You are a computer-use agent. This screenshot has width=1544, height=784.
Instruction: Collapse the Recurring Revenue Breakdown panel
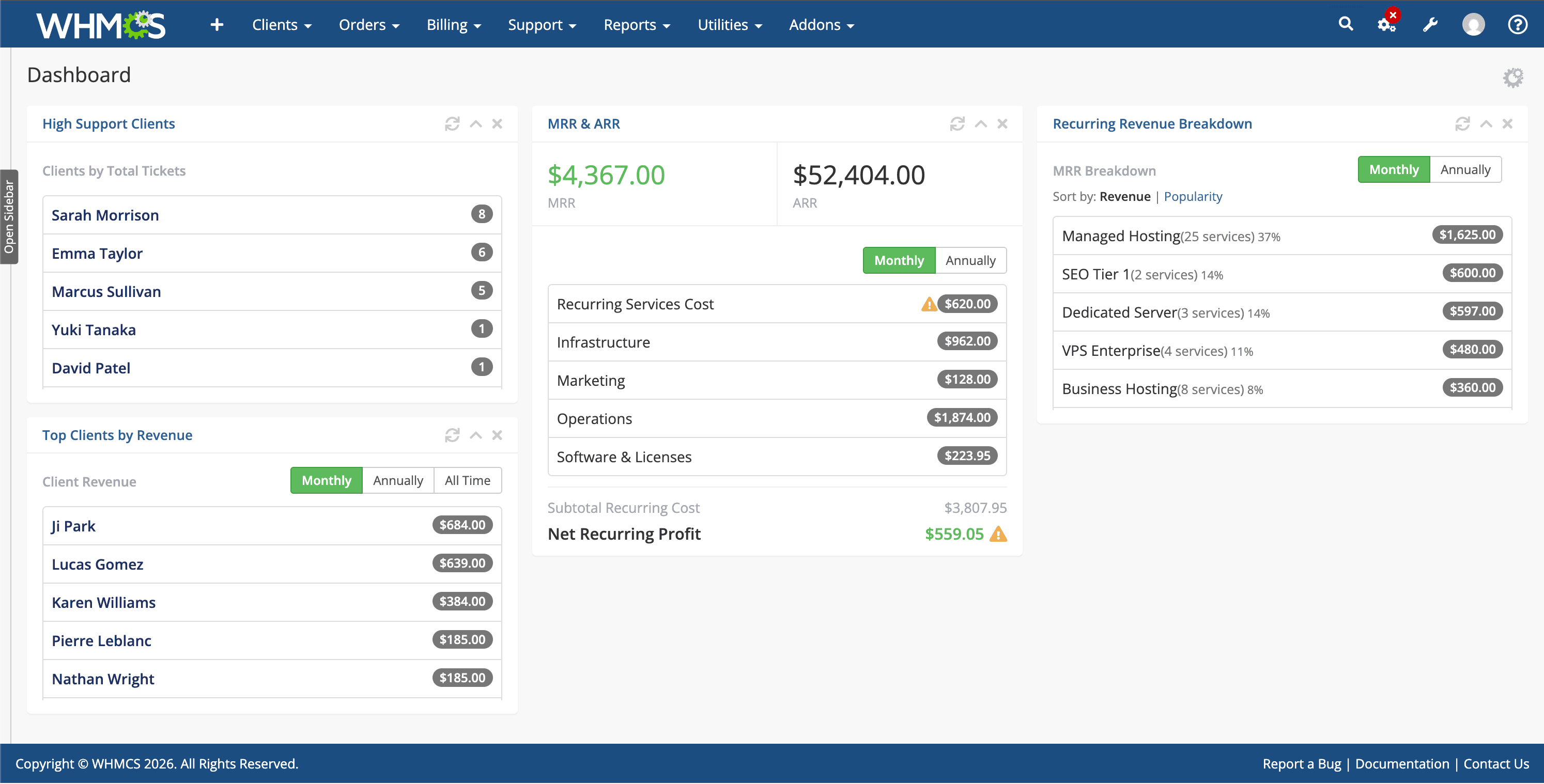point(1487,123)
